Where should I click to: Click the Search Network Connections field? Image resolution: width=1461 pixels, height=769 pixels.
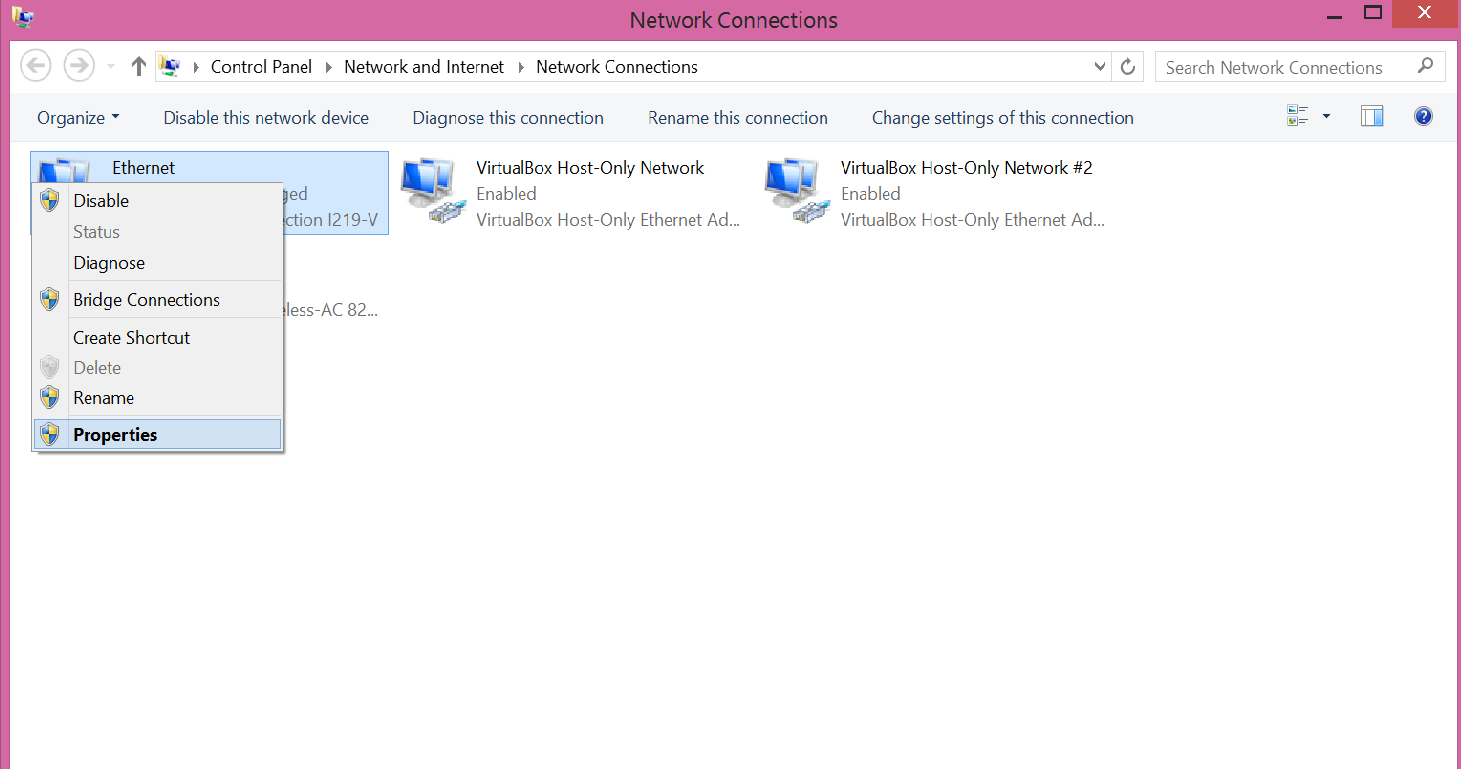(x=1285, y=68)
